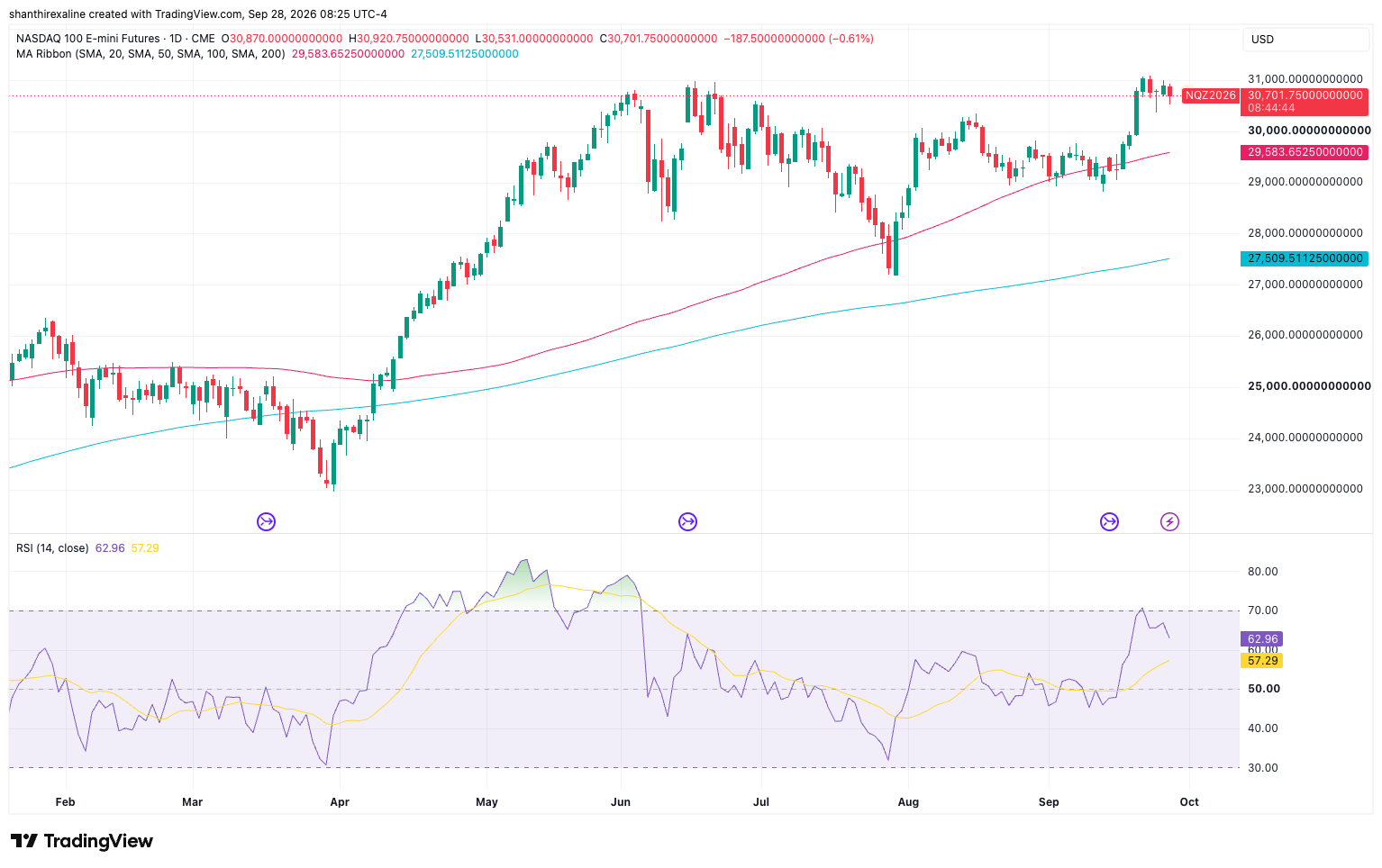Click the contract rollover marker in mid-June
1382x868 pixels.
click(687, 521)
